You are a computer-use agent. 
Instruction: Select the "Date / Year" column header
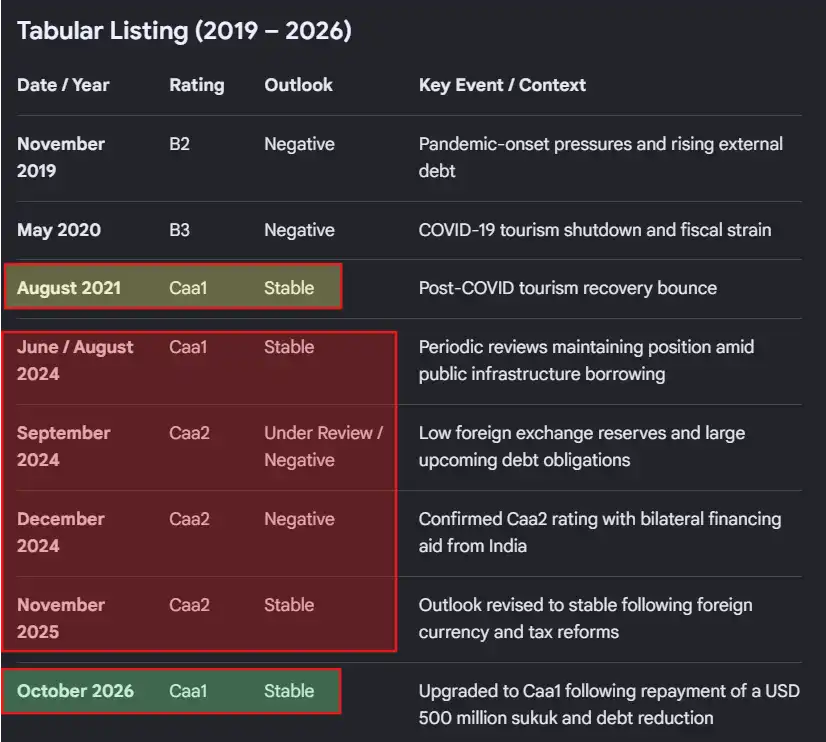tap(63, 85)
